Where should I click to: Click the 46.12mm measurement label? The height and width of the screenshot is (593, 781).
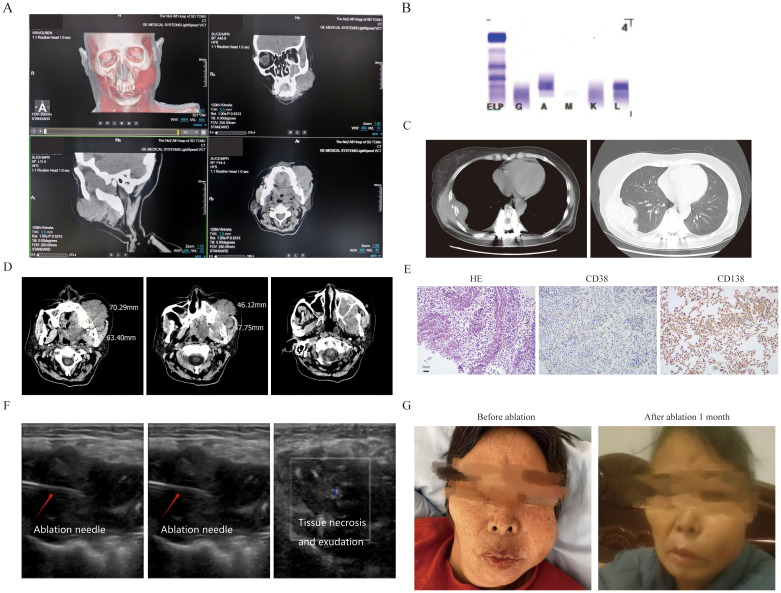coord(252,305)
